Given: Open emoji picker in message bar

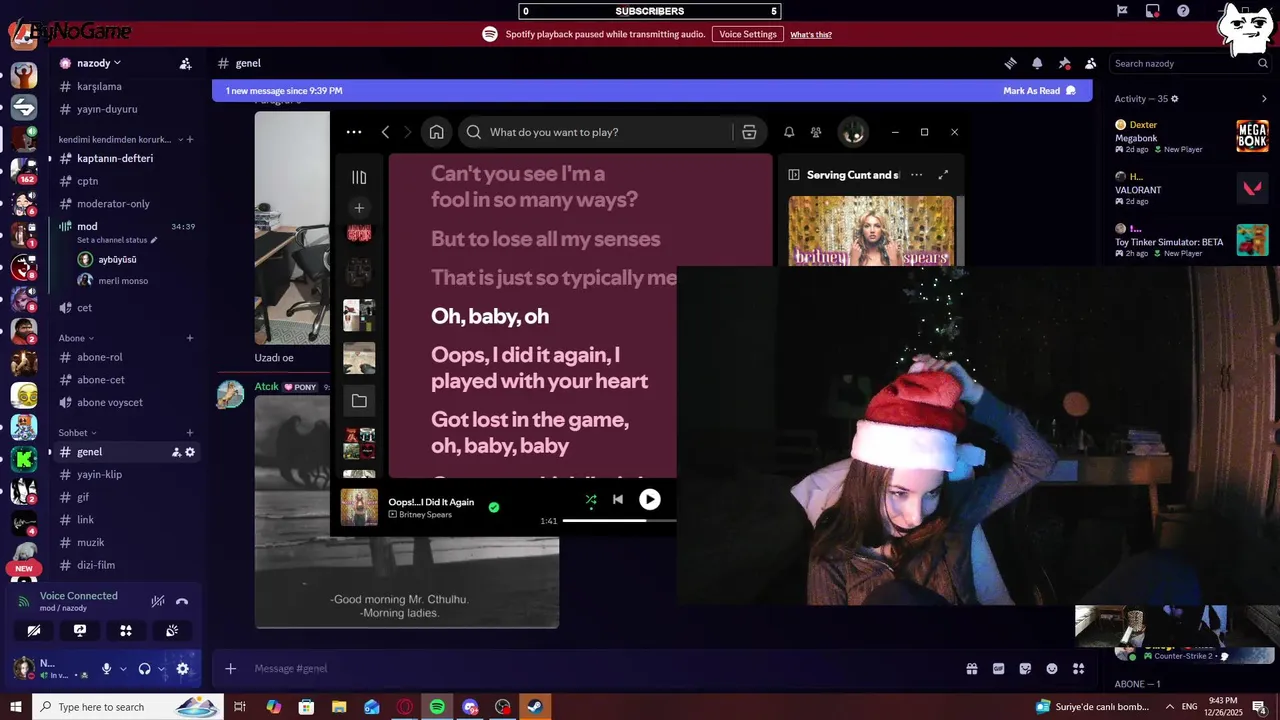Looking at the screenshot, I should 1052,669.
